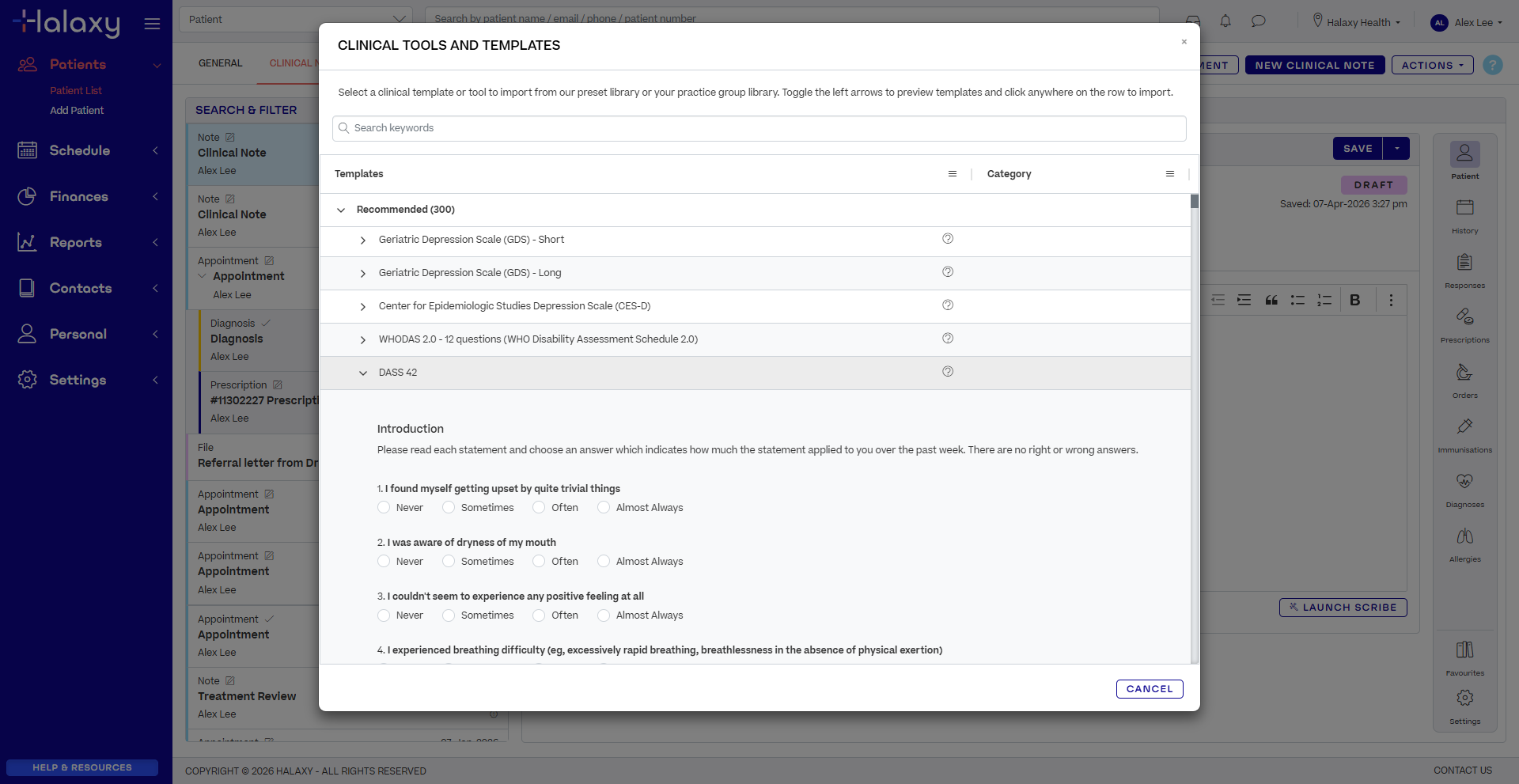Click the Launch Scribe button

tap(1343, 608)
